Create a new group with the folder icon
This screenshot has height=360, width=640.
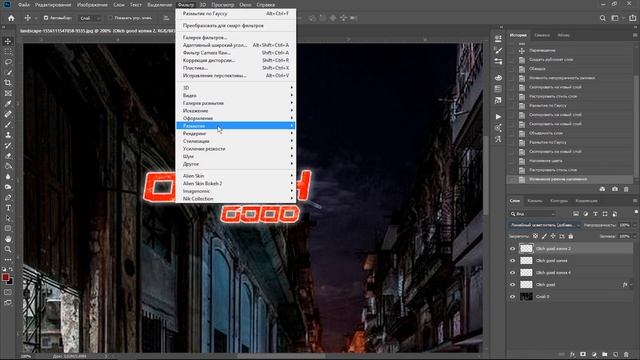(x=604, y=354)
